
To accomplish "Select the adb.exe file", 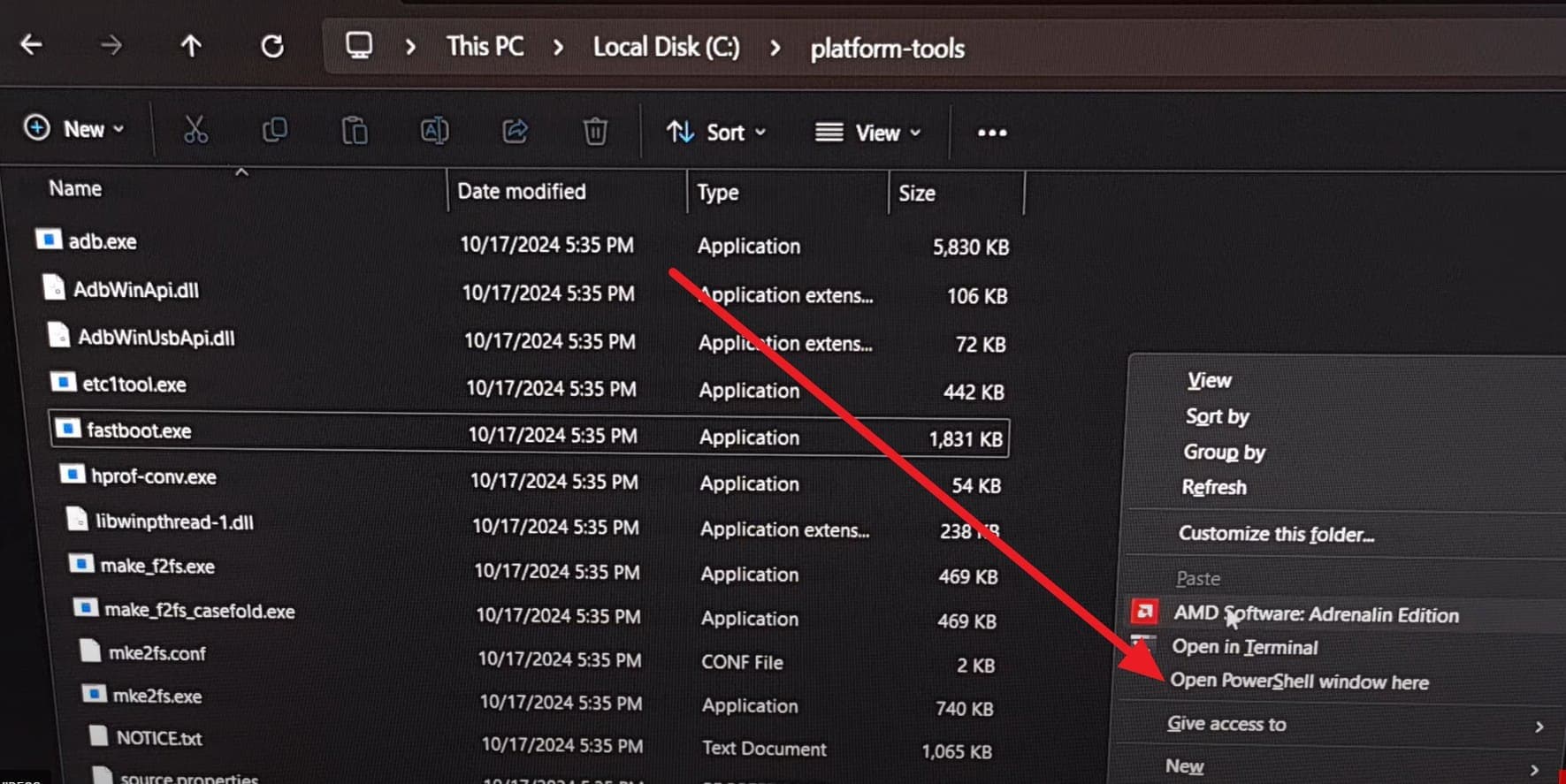I will pos(103,241).
